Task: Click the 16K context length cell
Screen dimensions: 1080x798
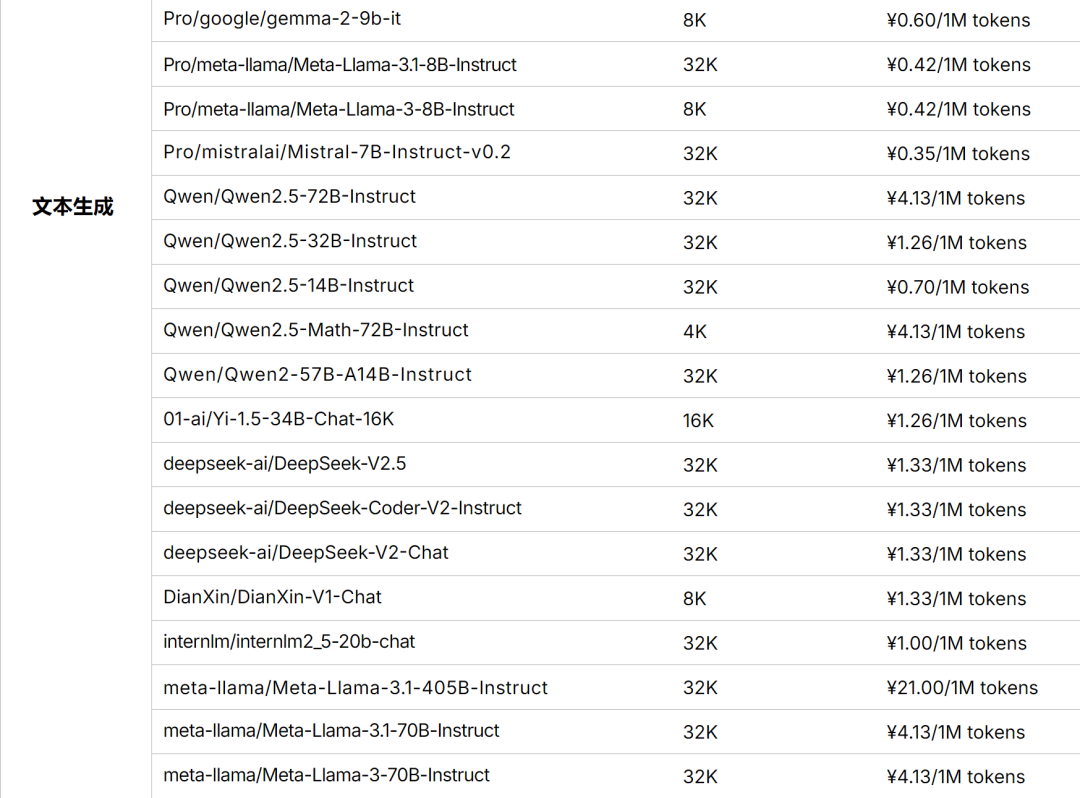Action: (x=698, y=421)
